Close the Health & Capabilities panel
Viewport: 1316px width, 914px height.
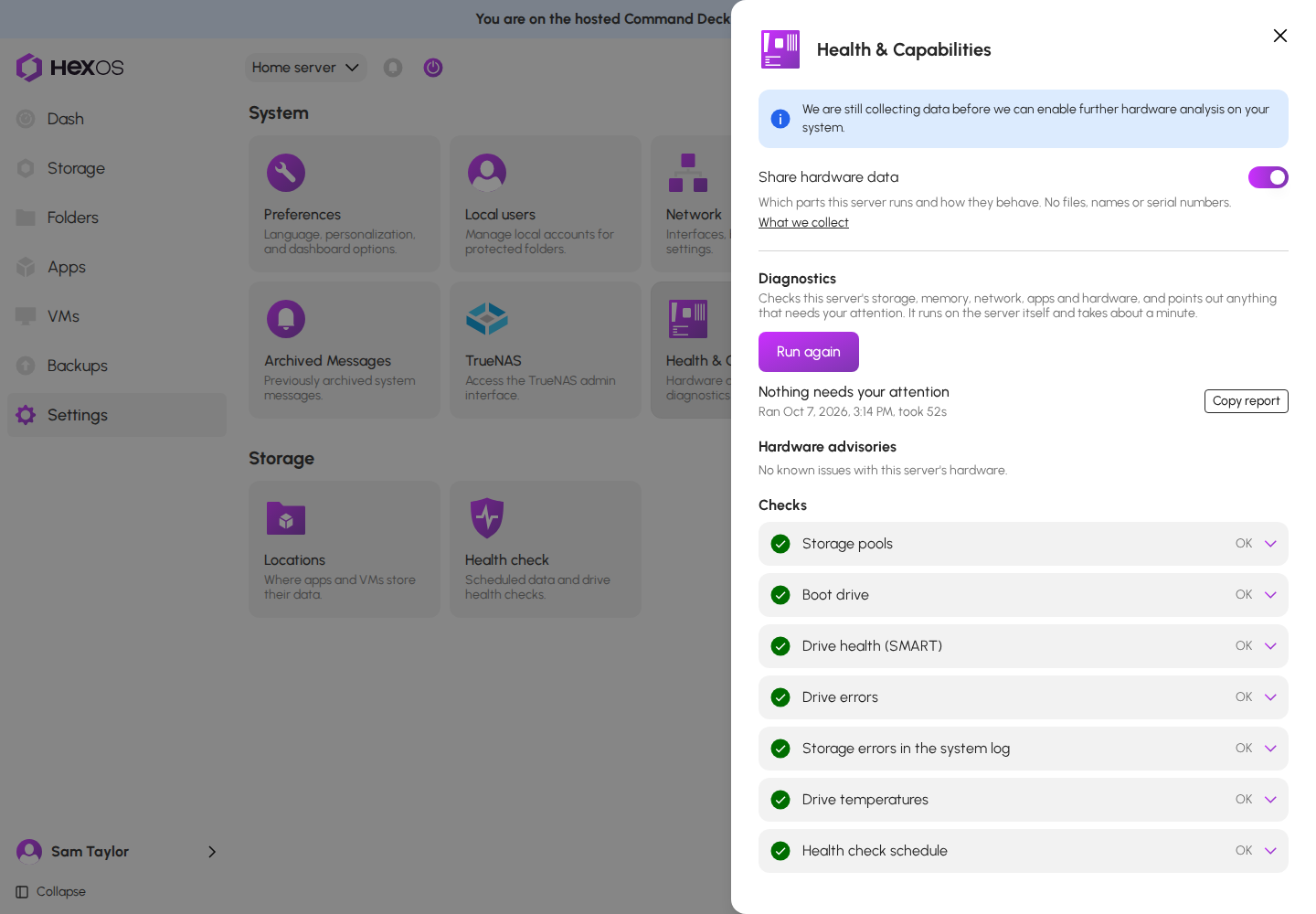1280,36
